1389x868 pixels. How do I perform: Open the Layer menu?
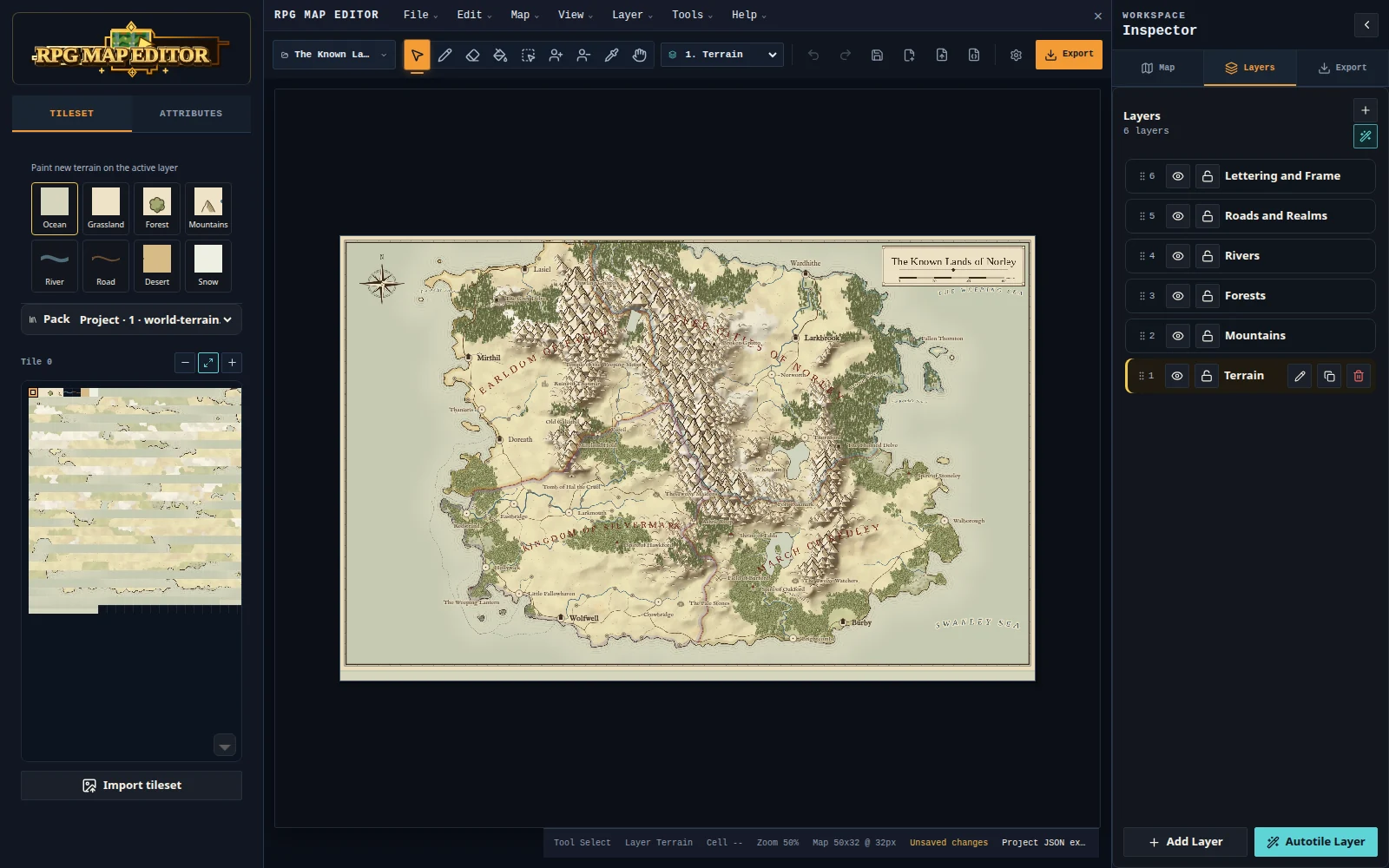pyautogui.click(x=632, y=15)
